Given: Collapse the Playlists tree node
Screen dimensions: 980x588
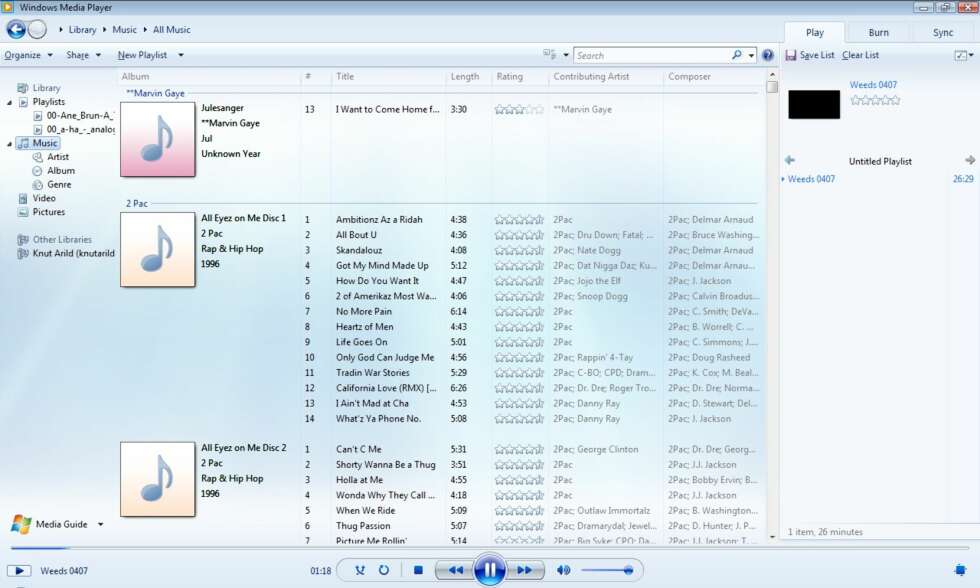Looking at the screenshot, I should coord(9,102).
